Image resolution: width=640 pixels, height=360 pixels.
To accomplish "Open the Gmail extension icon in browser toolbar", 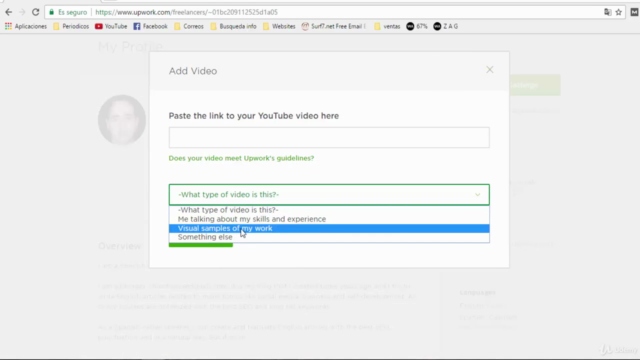I will pyautogui.click(x=634, y=12).
